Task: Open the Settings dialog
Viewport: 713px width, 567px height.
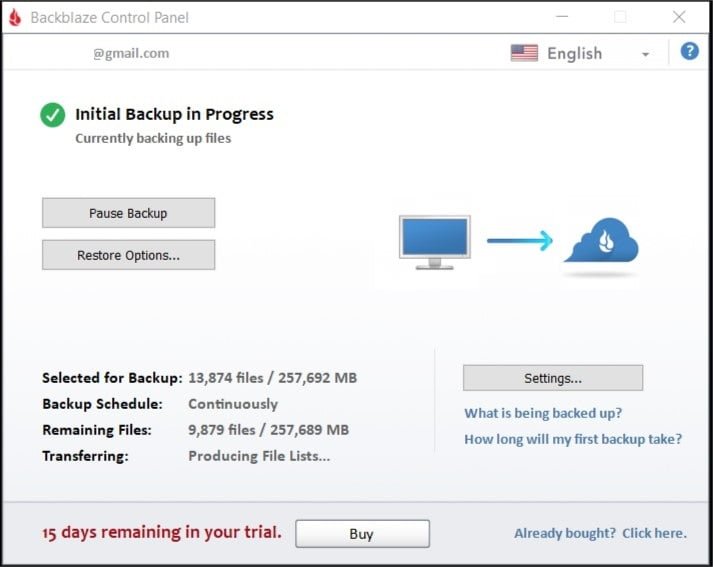Action: pyautogui.click(x=553, y=378)
